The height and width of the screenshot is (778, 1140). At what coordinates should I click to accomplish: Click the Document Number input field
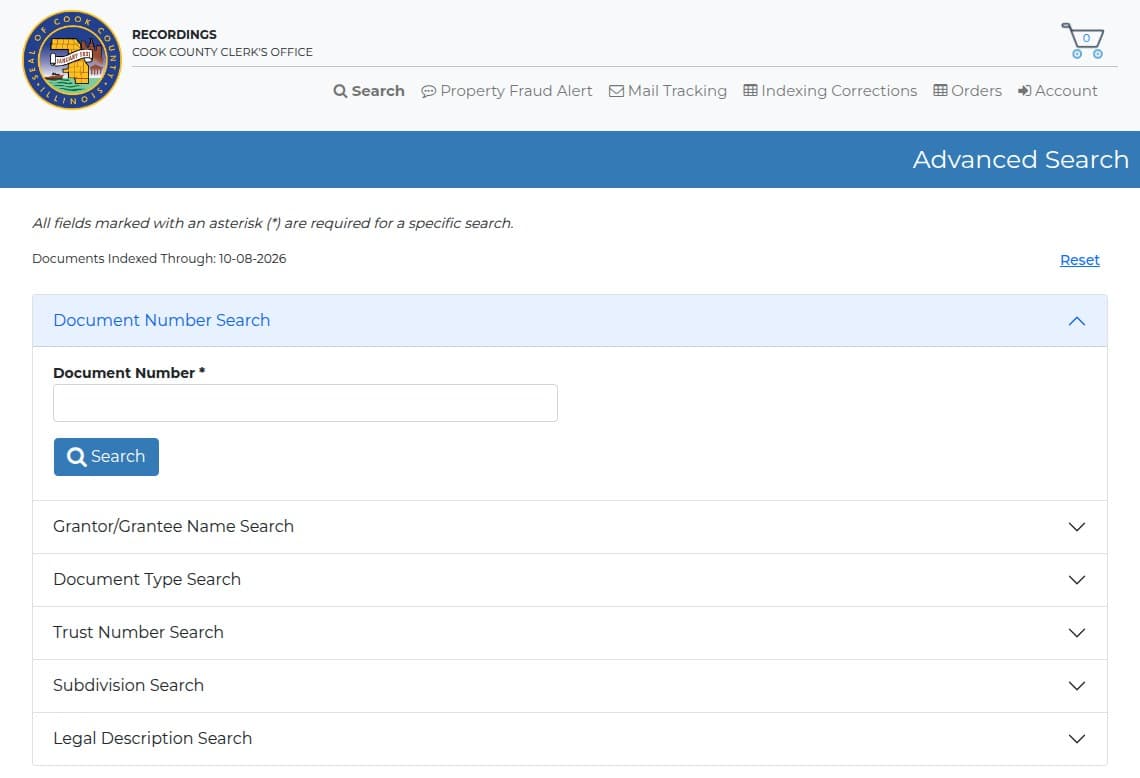pos(305,403)
